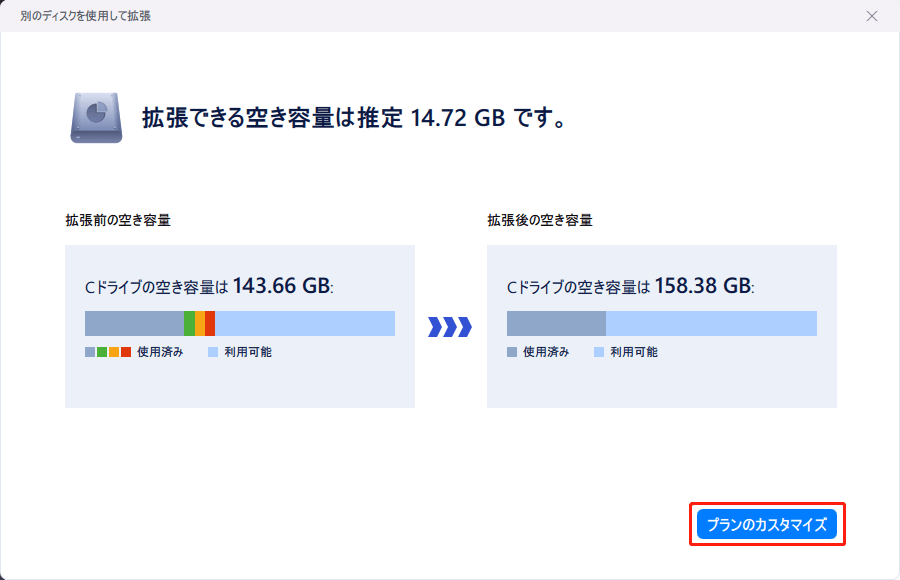Click the 158.38 GB free space value
Screen dimensions: 900x580
pyautogui.click(x=703, y=286)
